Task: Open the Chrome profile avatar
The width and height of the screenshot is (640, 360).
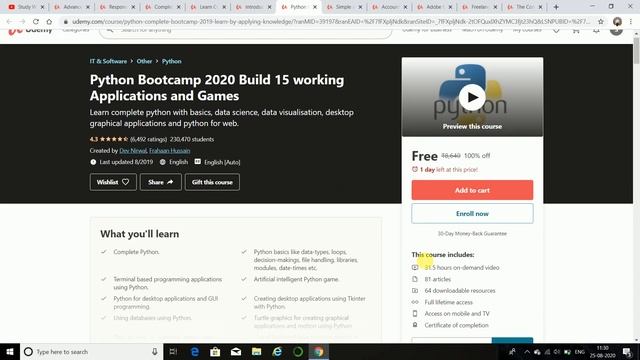Action: coord(617,21)
